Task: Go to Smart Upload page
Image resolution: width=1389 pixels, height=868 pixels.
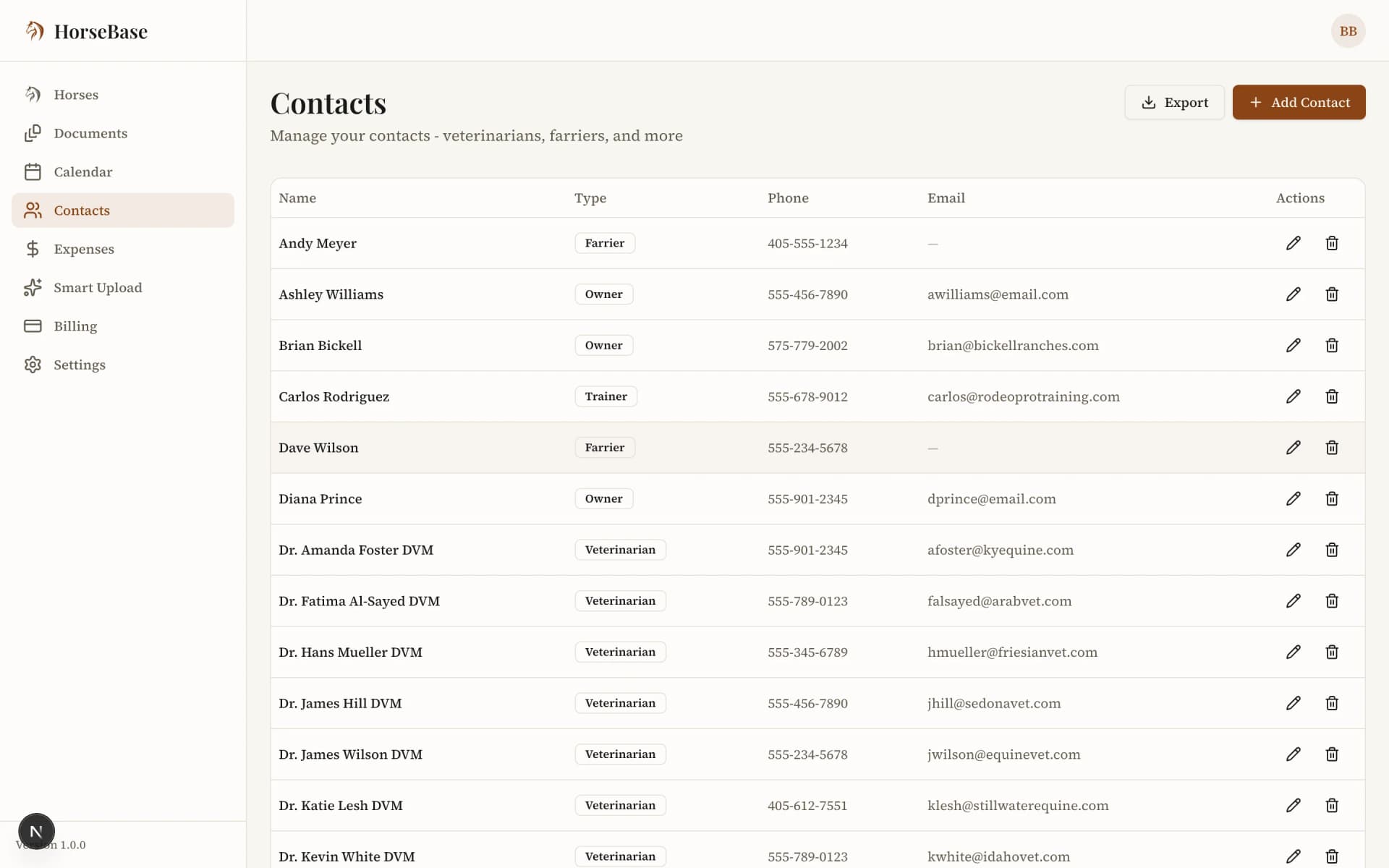Action: 98,288
